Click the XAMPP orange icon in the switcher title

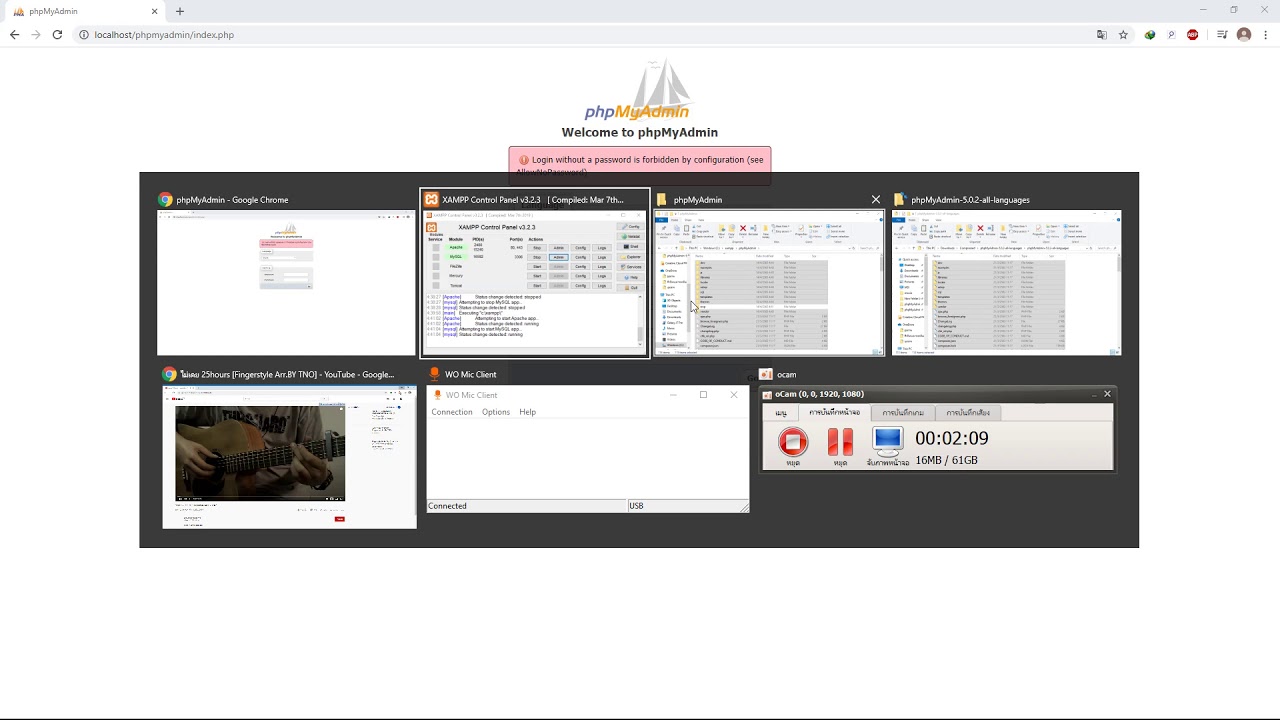click(431, 200)
